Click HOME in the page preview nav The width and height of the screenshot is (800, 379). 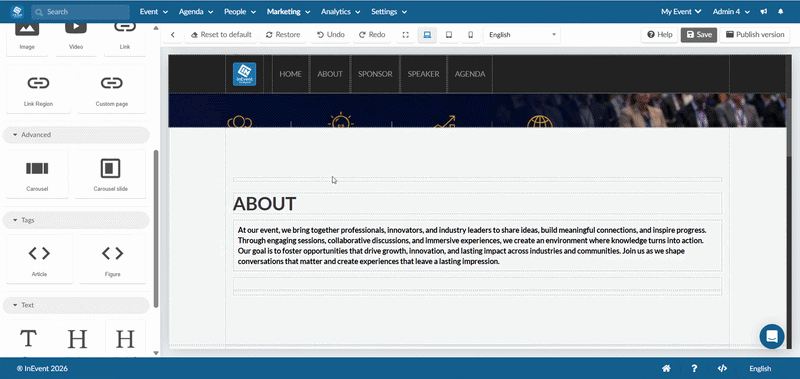pyautogui.click(x=290, y=74)
